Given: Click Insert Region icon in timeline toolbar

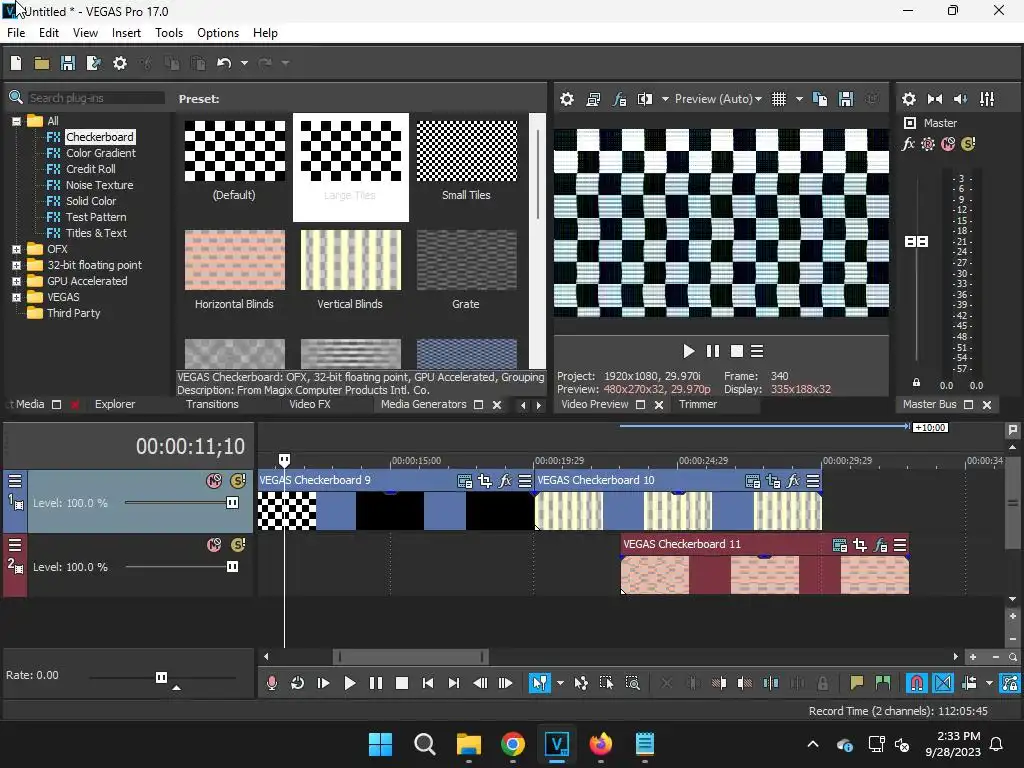Looking at the screenshot, I should 882,683.
